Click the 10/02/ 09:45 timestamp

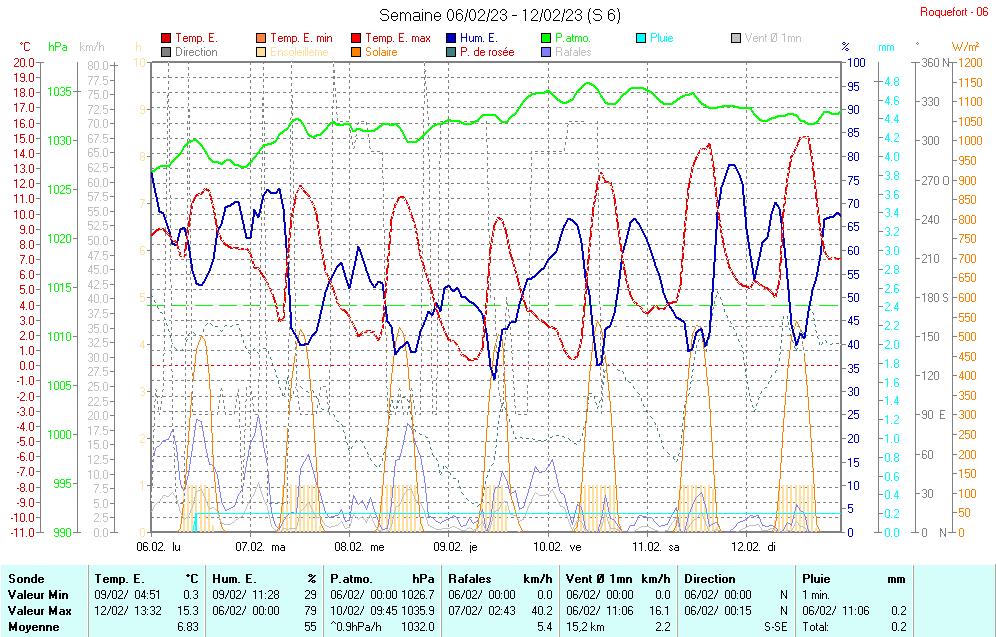[364, 610]
